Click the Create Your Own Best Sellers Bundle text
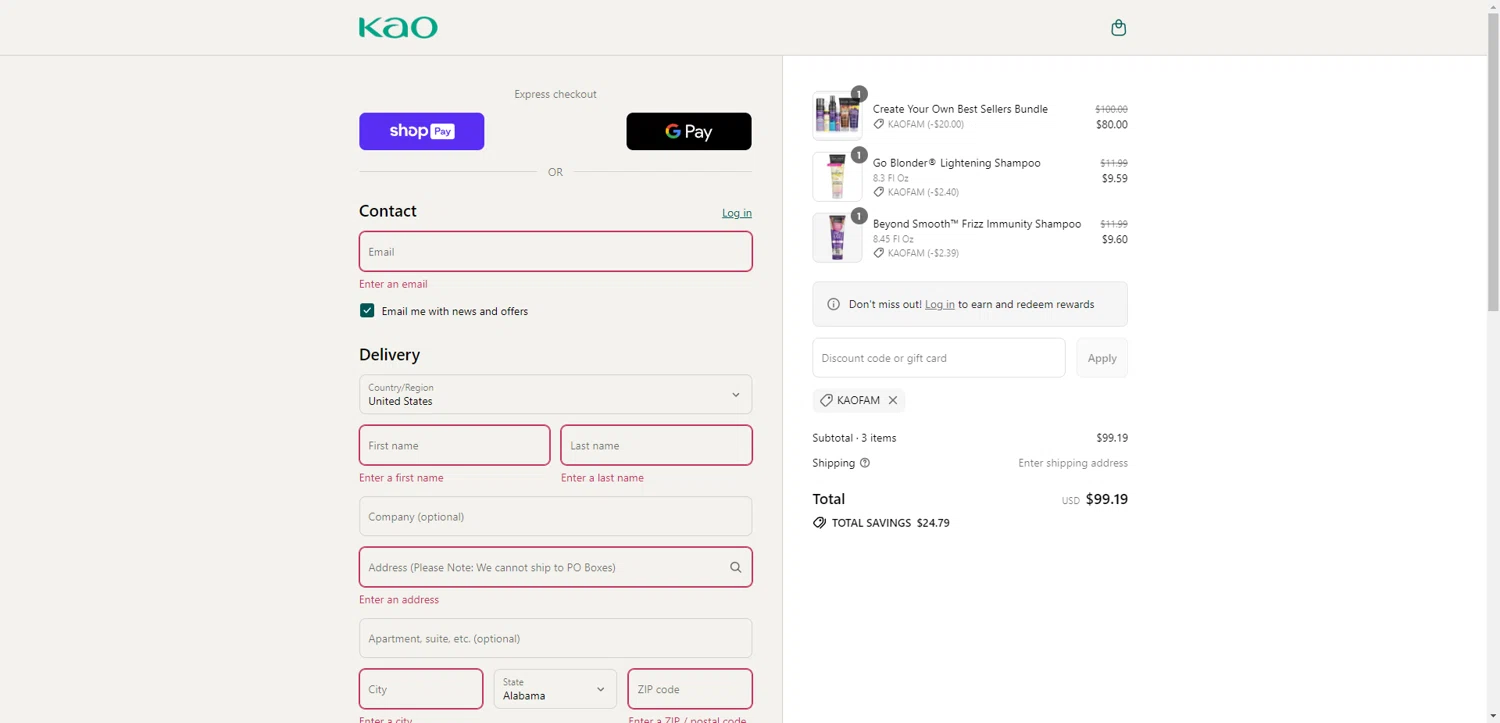The image size is (1500, 723). [x=960, y=109]
